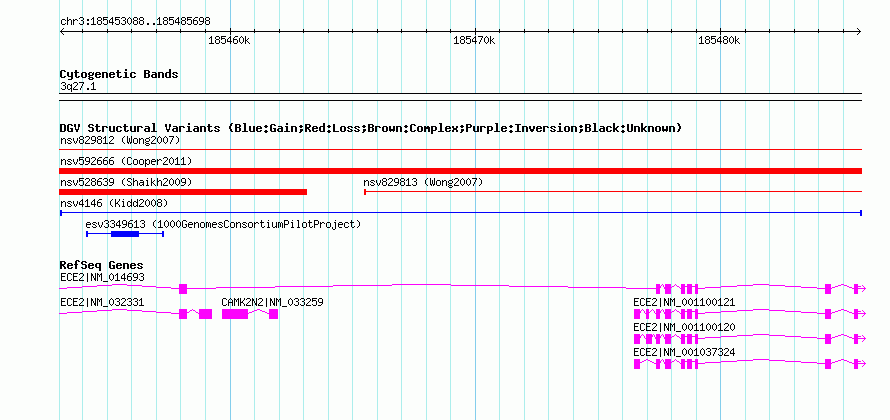Viewport: 890px width, 420px height.
Task: Select the ECE2 NM_001100121 transcript glyph
Action: 749,314
